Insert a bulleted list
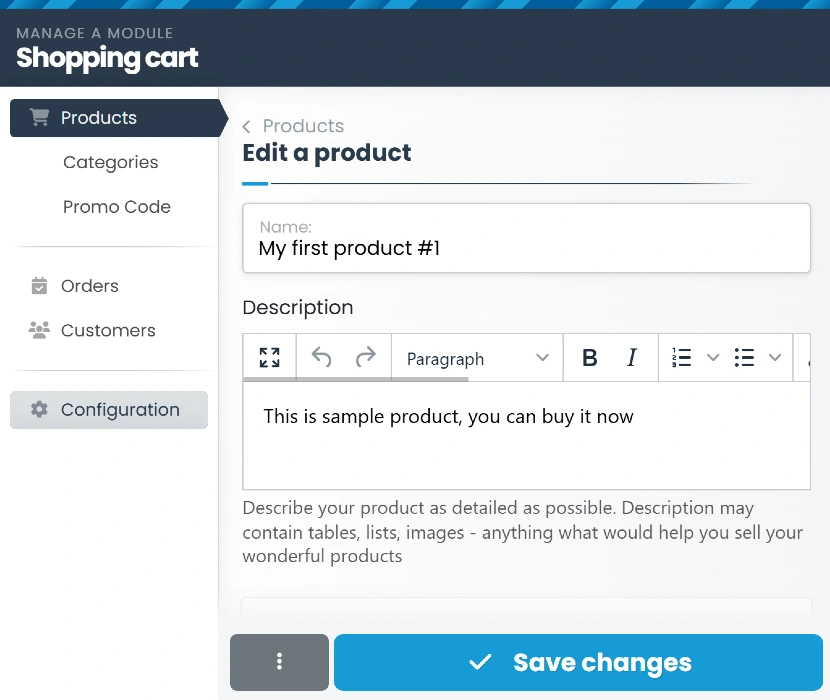The width and height of the screenshot is (830, 700). (x=744, y=358)
